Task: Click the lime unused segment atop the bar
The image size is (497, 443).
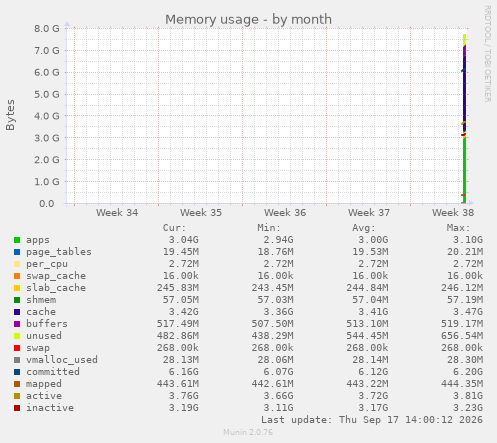Action: click(464, 39)
